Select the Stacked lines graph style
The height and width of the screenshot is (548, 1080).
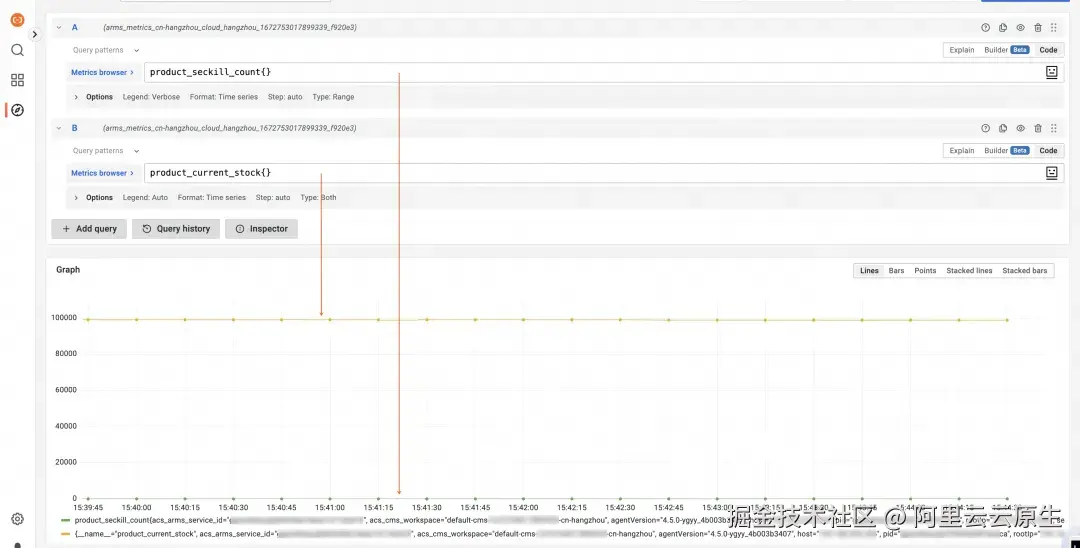point(969,271)
